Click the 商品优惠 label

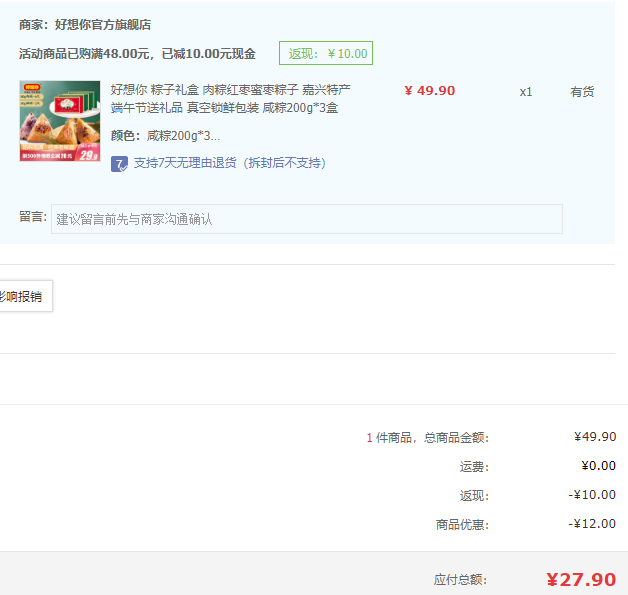coord(462,525)
